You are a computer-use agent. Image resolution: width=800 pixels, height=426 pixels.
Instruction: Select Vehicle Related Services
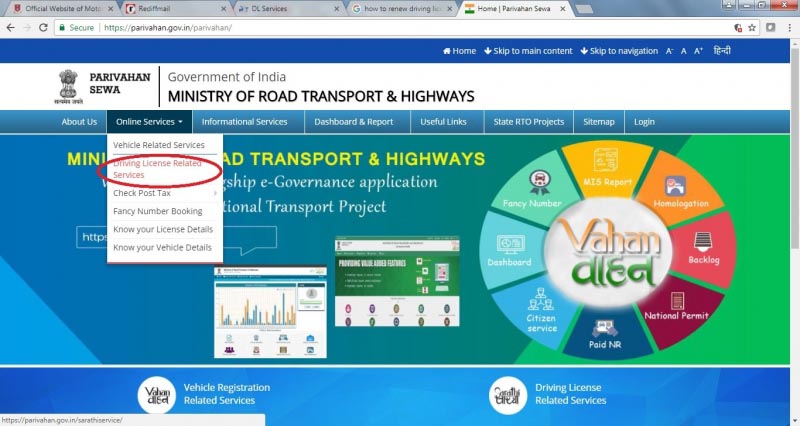click(165, 145)
